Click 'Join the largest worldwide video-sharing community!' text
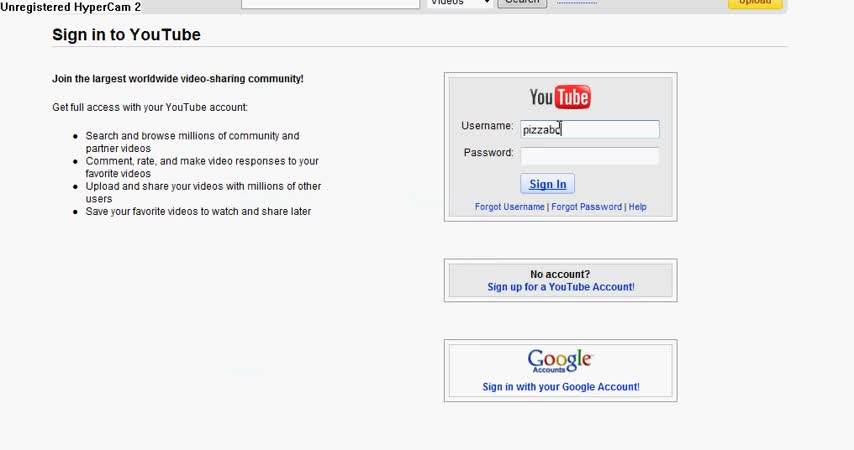The width and height of the screenshot is (854, 450). coord(178,79)
